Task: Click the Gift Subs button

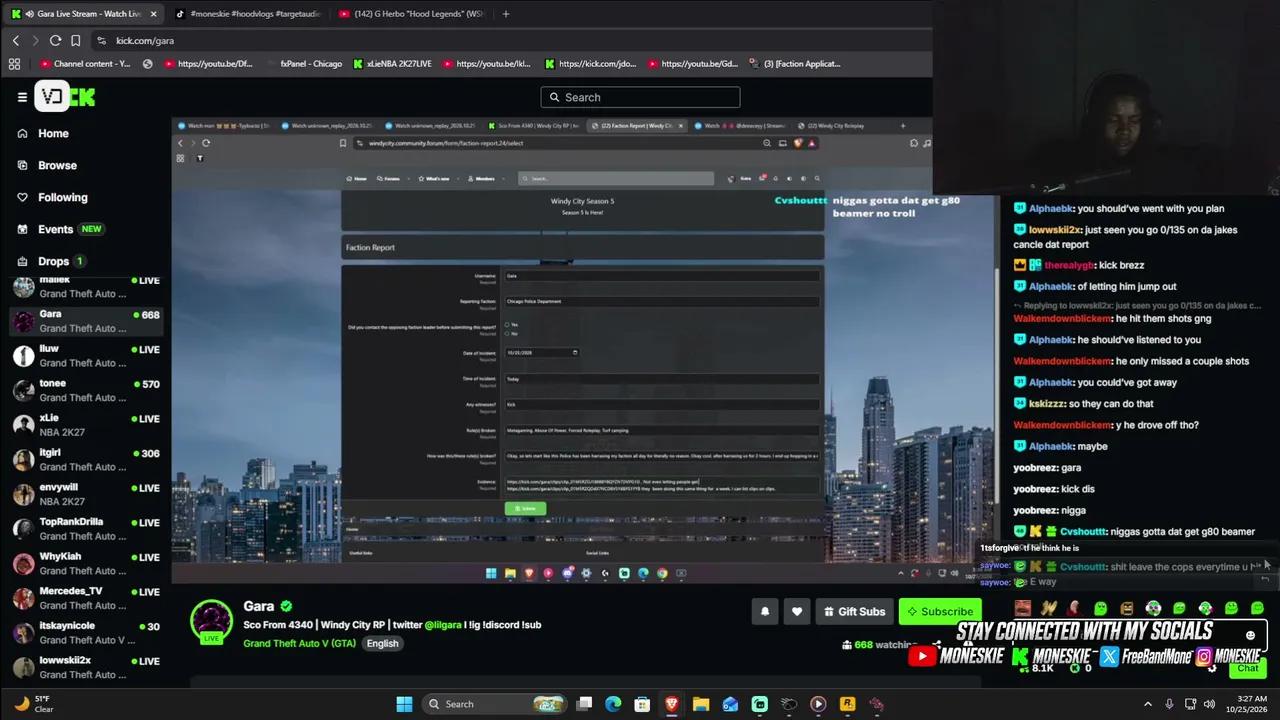Action: click(854, 611)
